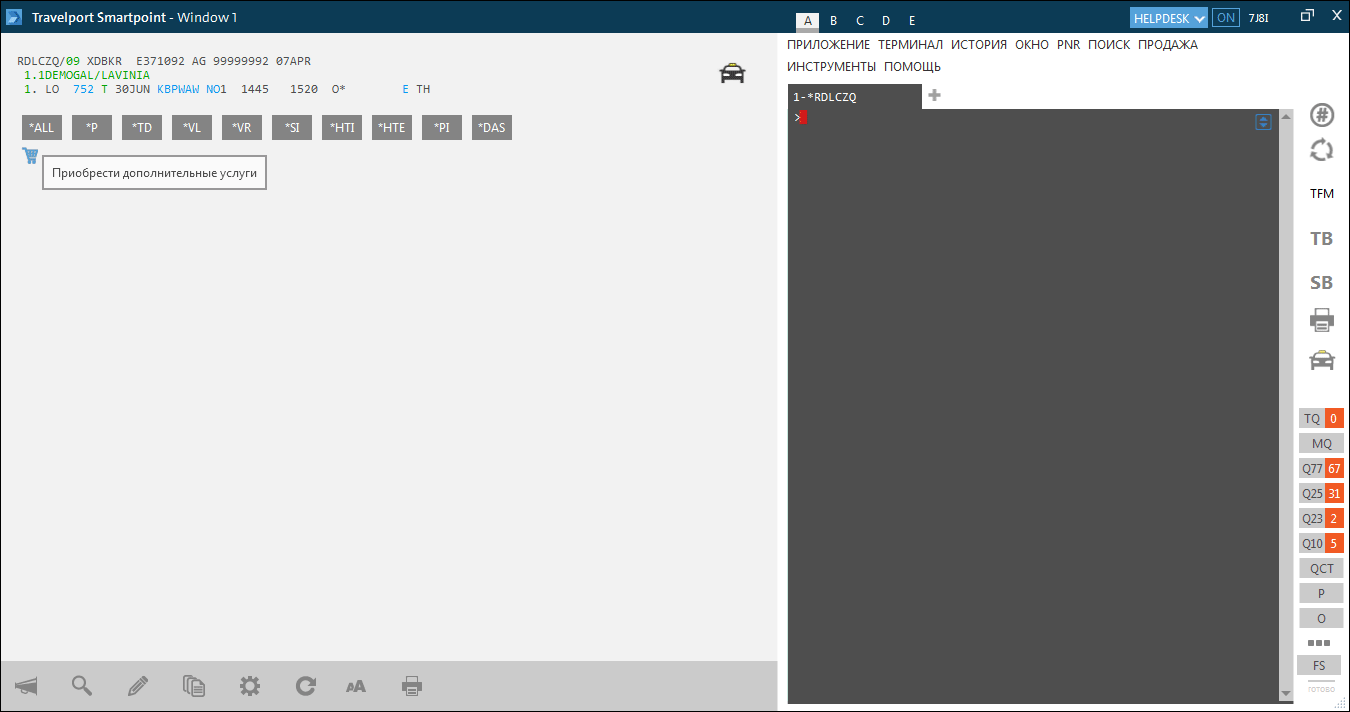This screenshot has height=712, width=1350.
Task: Open the PNR menu
Action: [x=1068, y=45]
